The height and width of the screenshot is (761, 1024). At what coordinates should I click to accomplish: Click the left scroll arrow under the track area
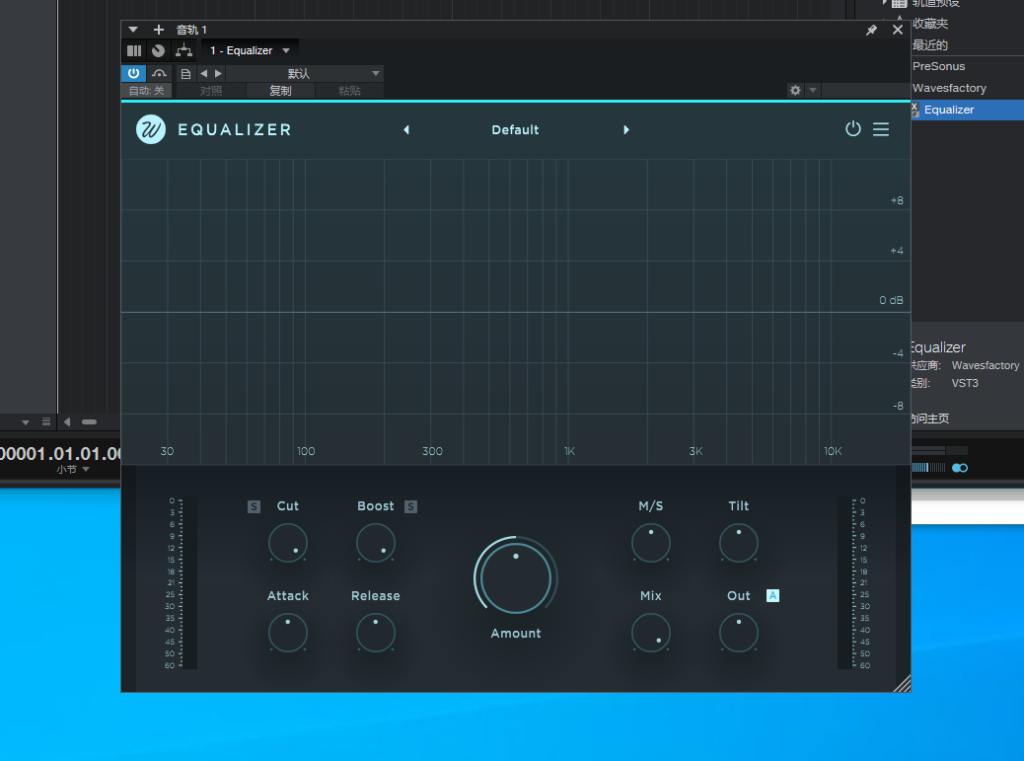coord(67,421)
